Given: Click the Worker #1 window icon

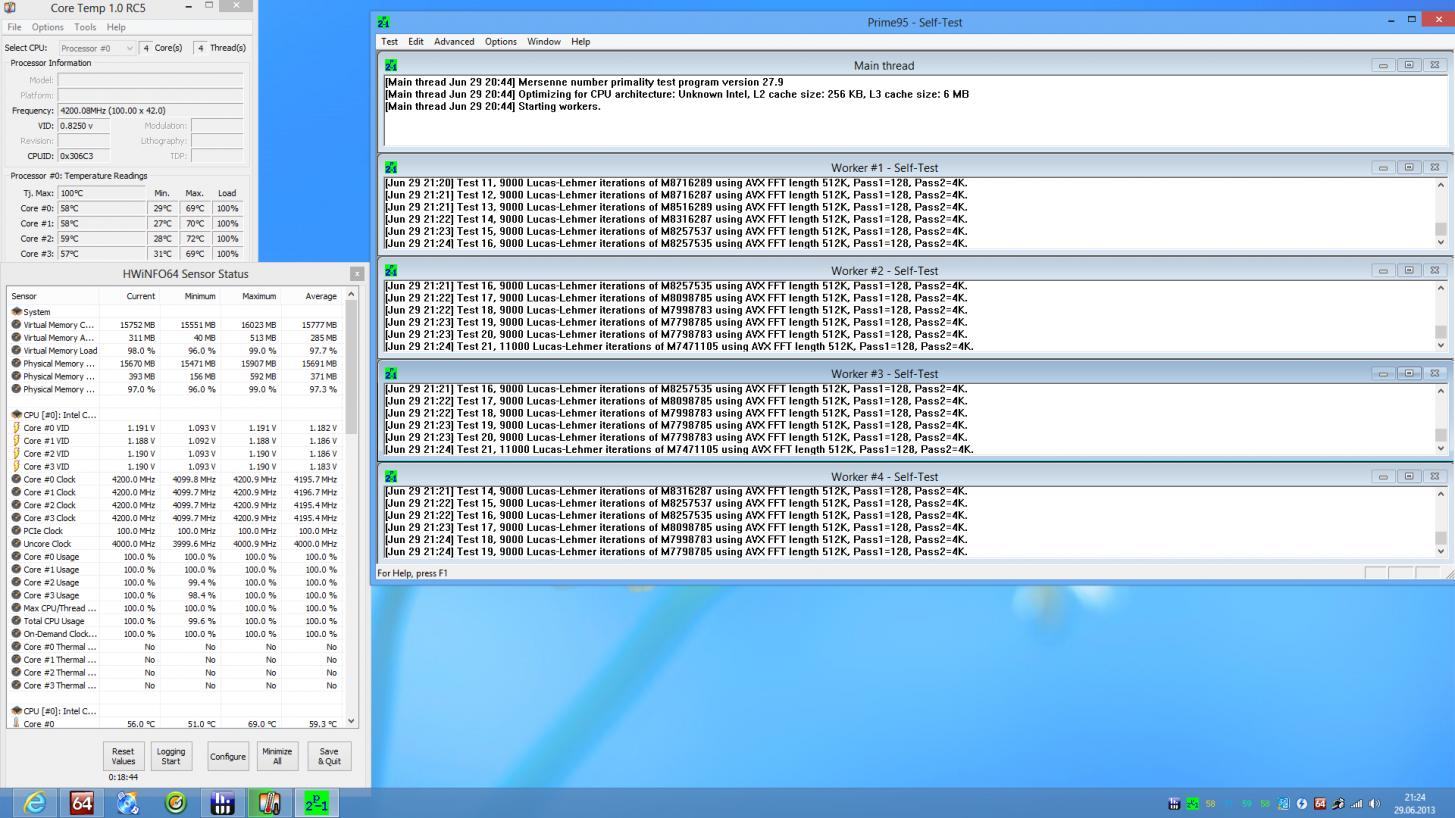Looking at the screenshot, I should click(391, 168).
